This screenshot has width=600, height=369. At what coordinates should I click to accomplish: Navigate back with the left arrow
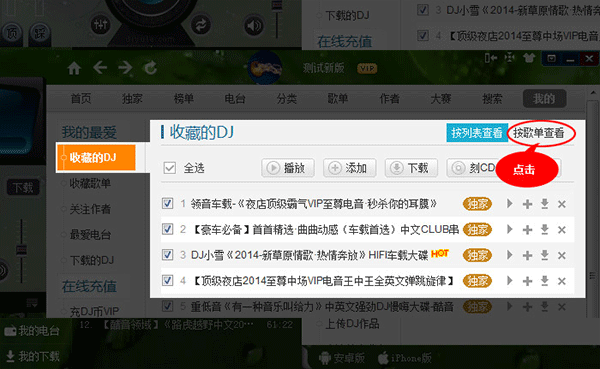point(100,68)
